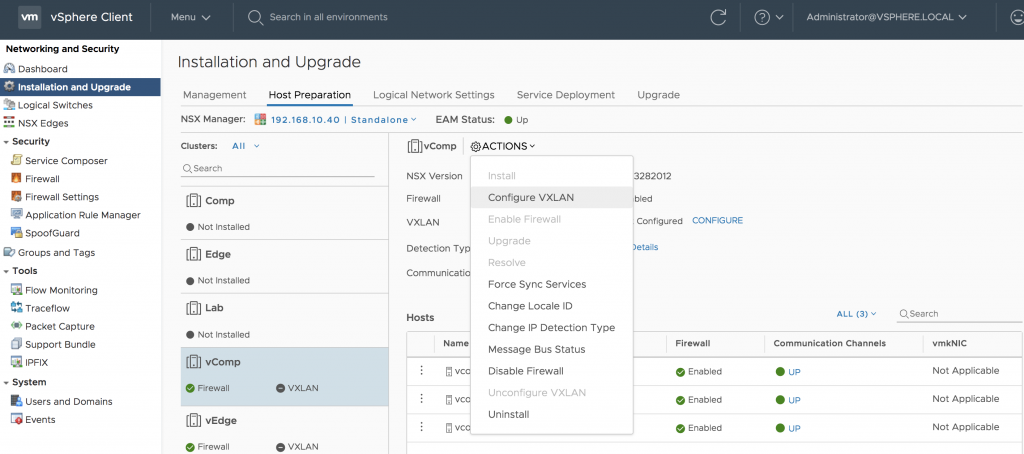Click the UP link in first host row
The width and height of the screenshot is (1024, 454).
point(794,372)
